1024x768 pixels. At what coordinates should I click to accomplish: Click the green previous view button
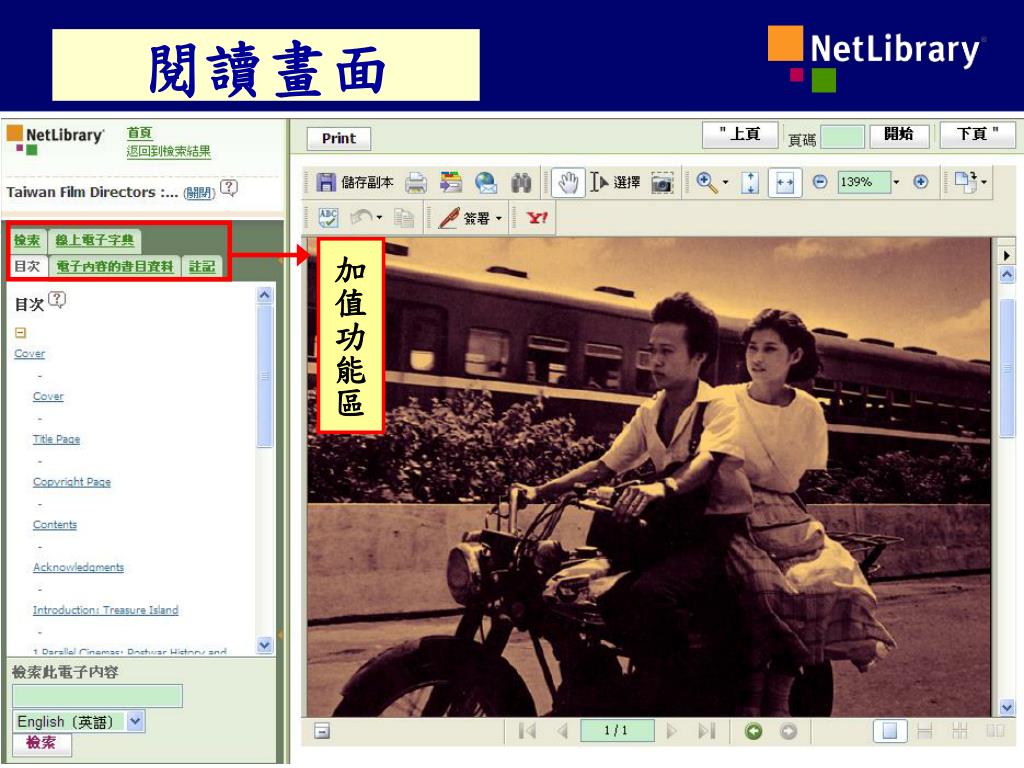753,731
